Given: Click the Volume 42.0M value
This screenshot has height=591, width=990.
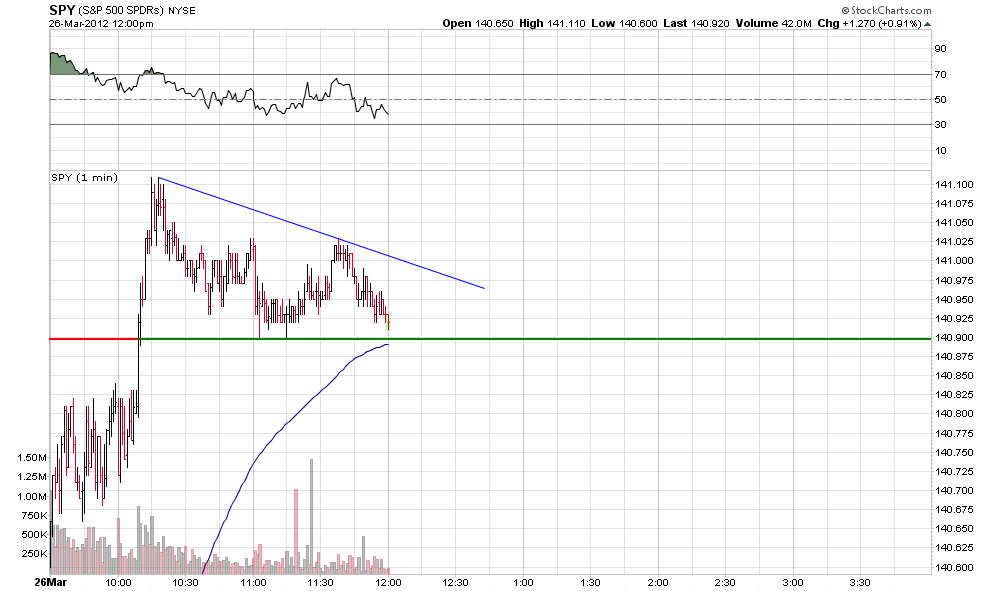Looking at the screenshot, I should [773, 23].
